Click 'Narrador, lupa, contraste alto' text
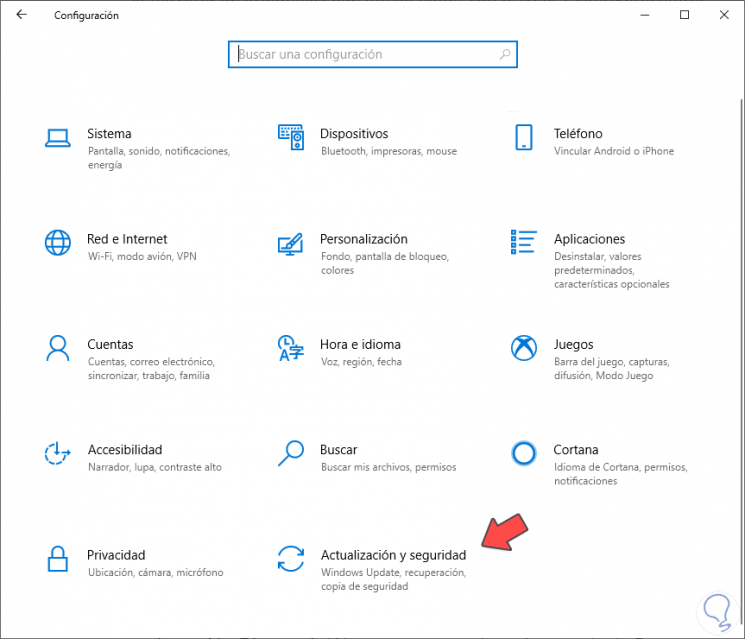The width and height of the screenshot is (745, 639). [155, 467]
